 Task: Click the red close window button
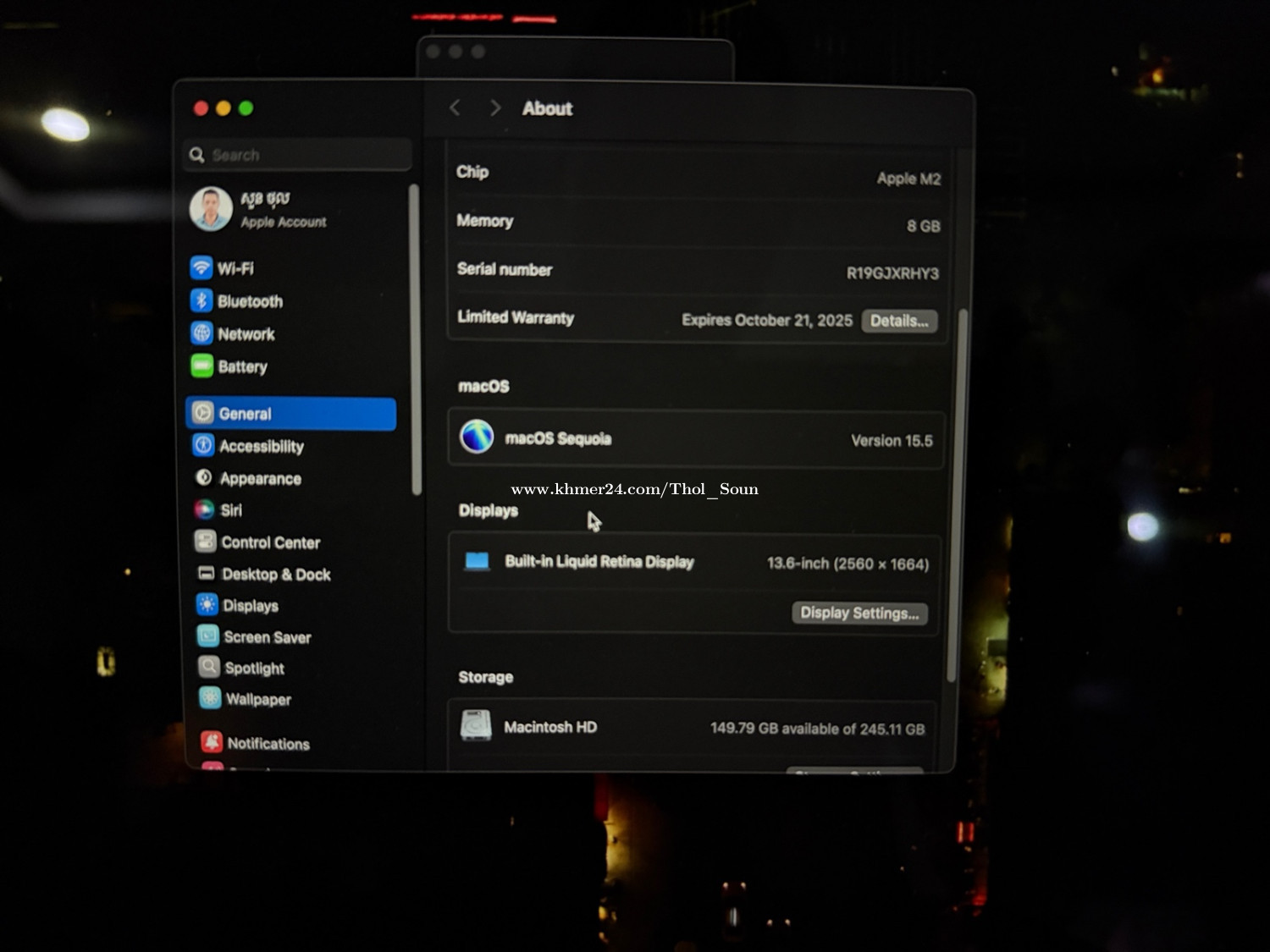tap(201, 107)
